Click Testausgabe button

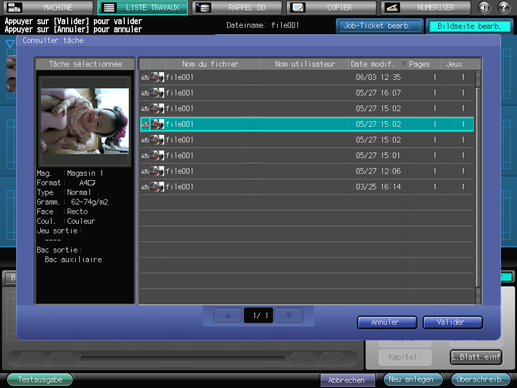click(x=40, y=380)
